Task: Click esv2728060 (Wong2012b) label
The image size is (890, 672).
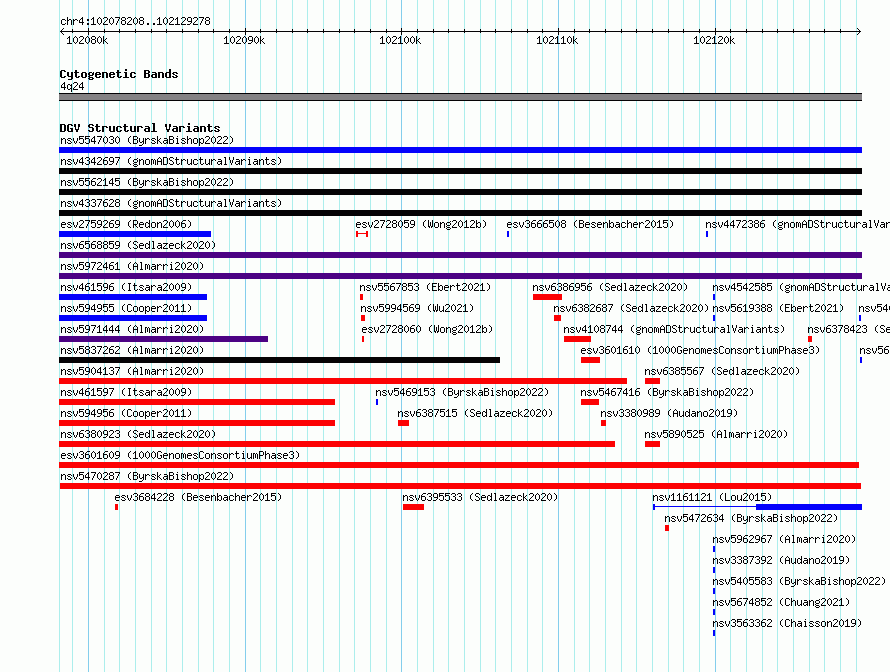Action: (x=427, y=329)
